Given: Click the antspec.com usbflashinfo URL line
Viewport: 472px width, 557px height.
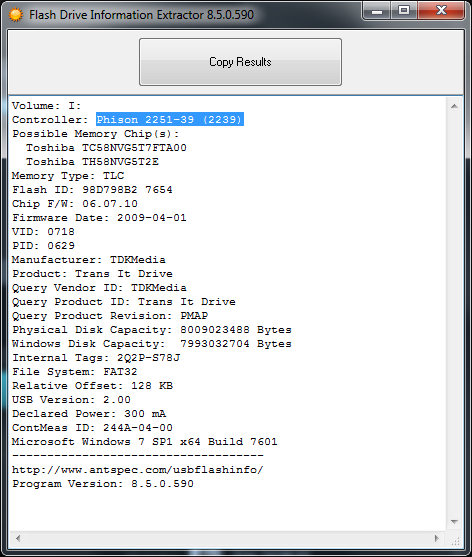Looking at the screenshot, I should pos(138,470).
